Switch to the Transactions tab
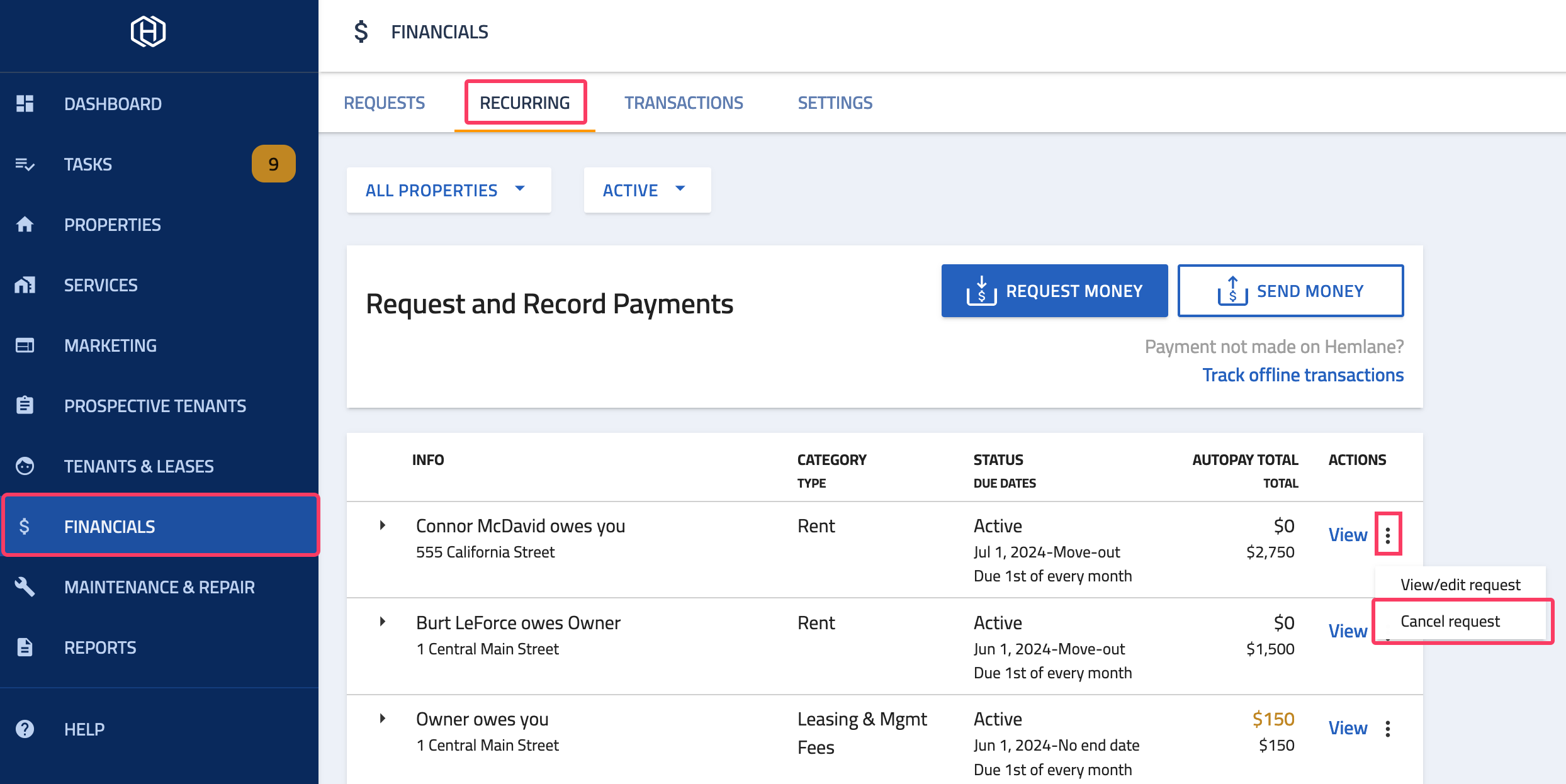 [x=684, y=102]
